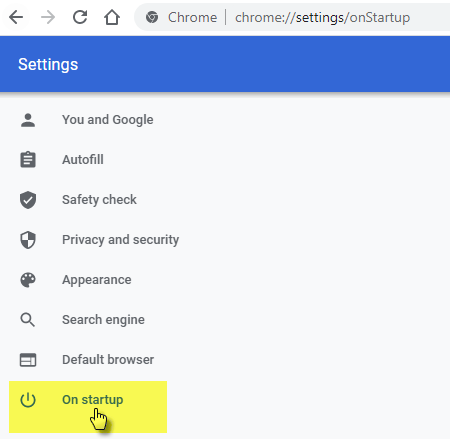Click the magnifier icon beside Search engine
The height and width of the screenshot is (439, 450).
(x=28, y=320)
